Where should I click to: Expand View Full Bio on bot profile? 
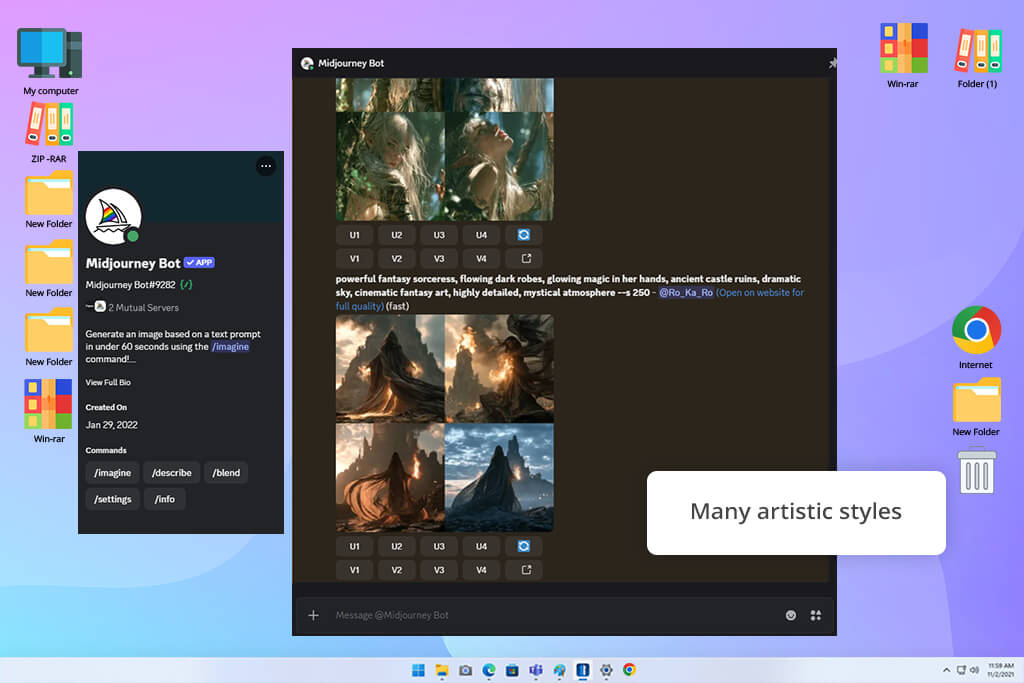pos(108,383)
